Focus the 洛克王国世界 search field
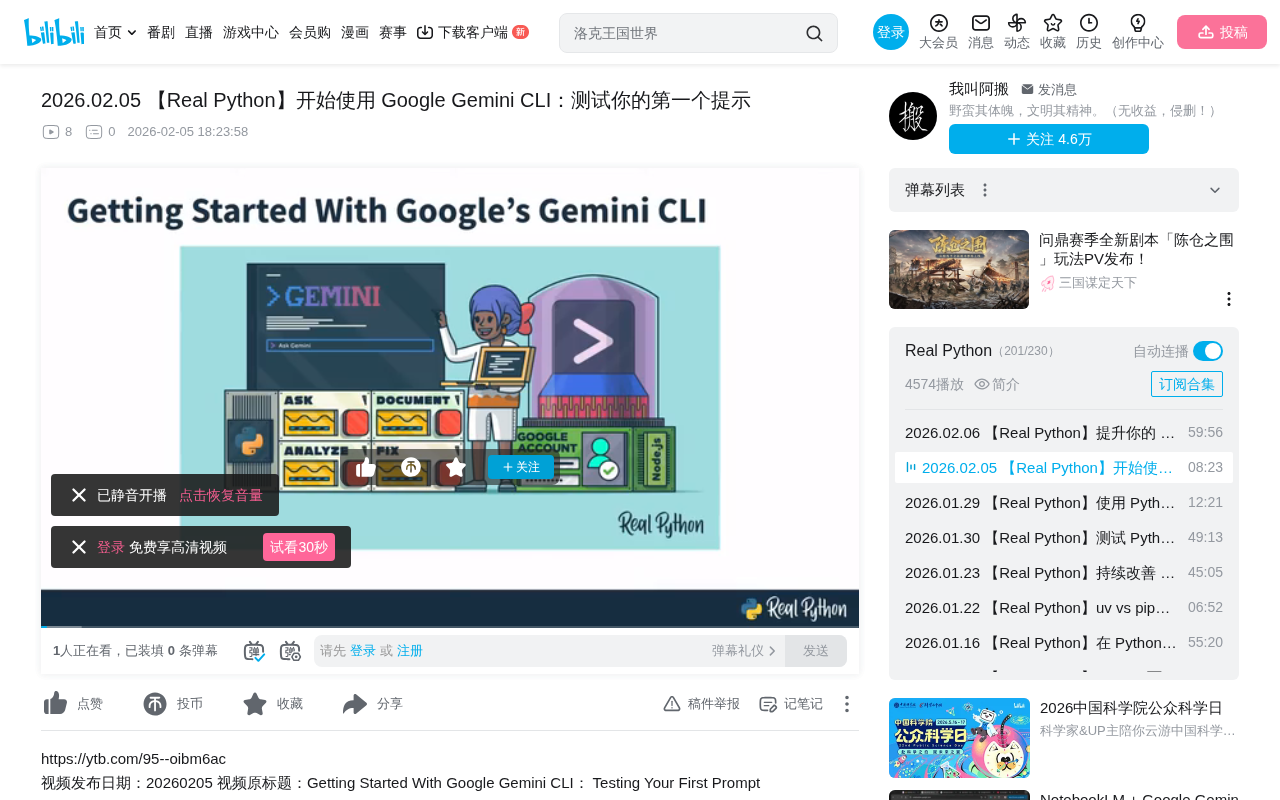 click(686, 33)
